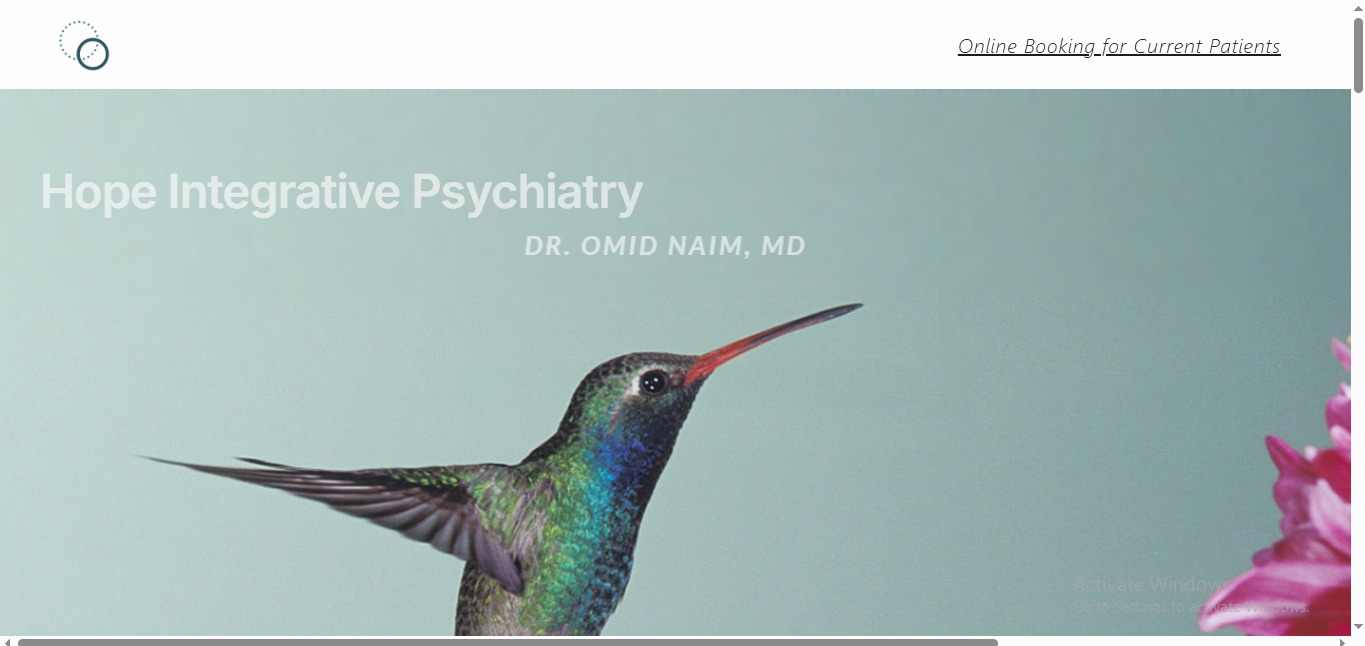
Task: Click the dotted circle in logo
Action: click(78, 41)
